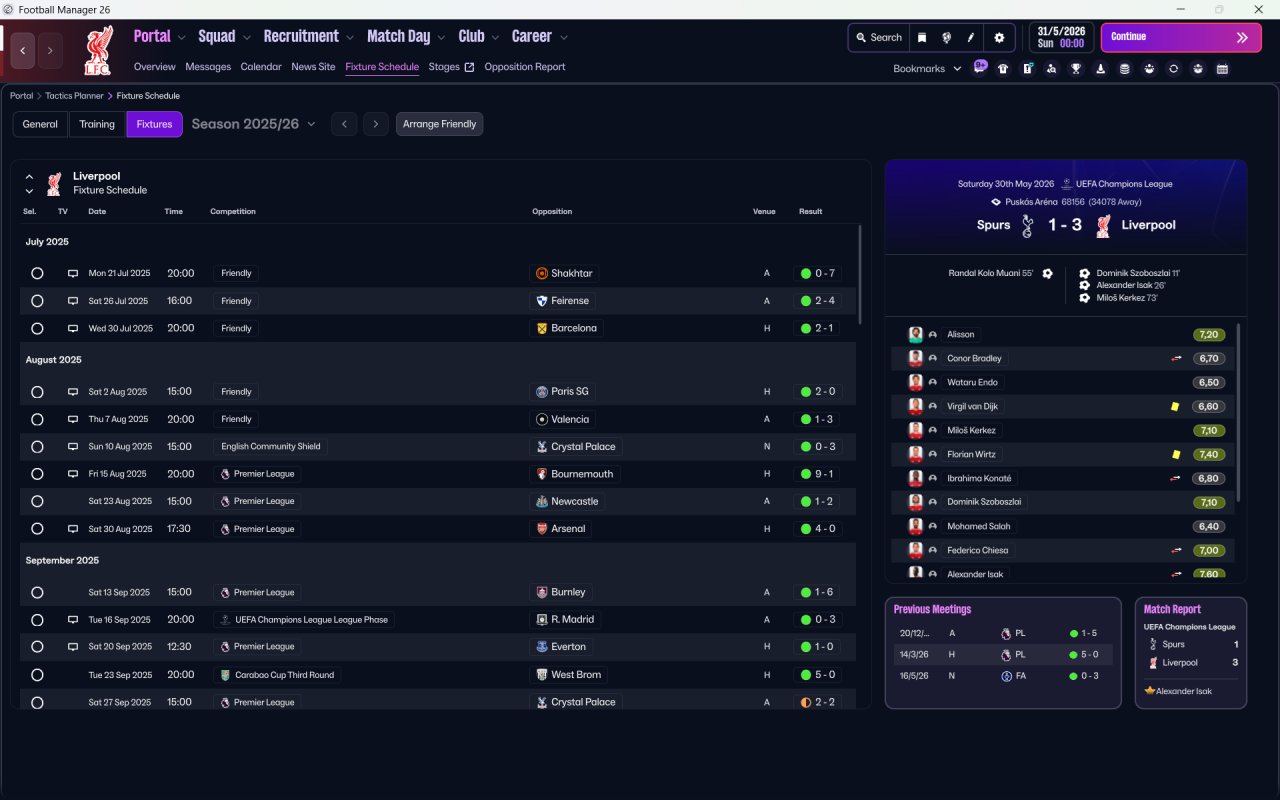Open settings with the gear icon
The width and height of the screenshot is (1280, 800).
coord(999,37)
